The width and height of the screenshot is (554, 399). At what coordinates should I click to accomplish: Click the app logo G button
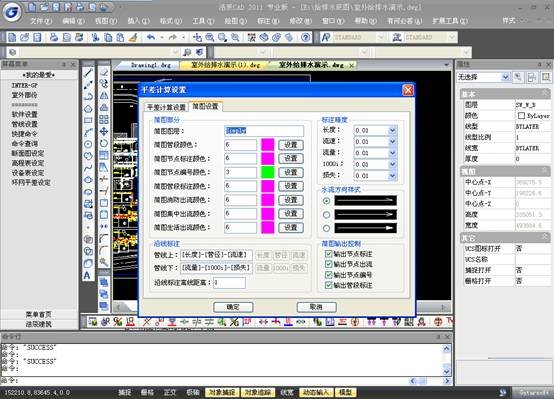12,13
